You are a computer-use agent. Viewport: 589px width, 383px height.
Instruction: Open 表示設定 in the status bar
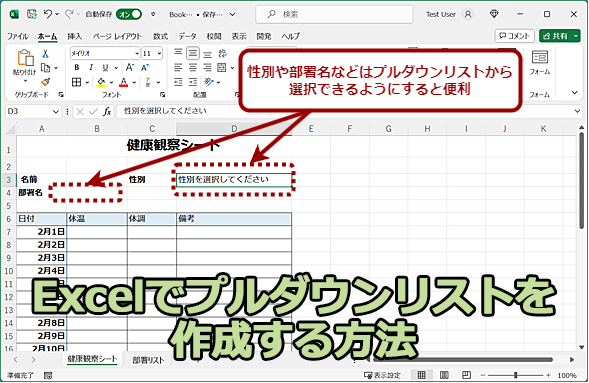point(382,375)
